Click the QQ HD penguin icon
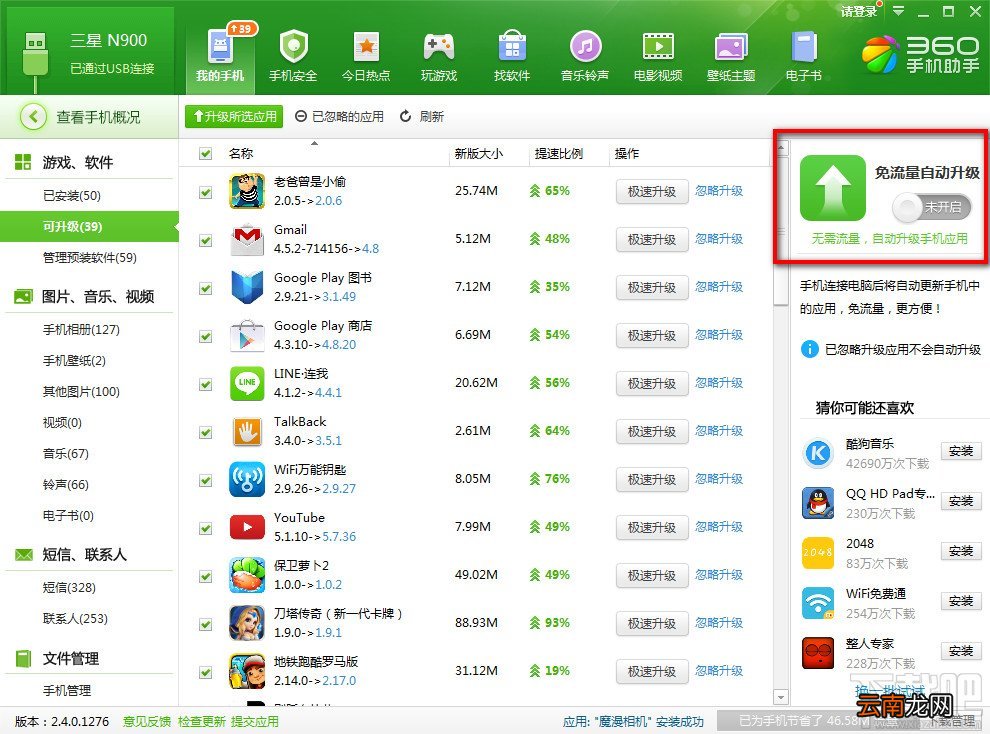 click(818, 503)
